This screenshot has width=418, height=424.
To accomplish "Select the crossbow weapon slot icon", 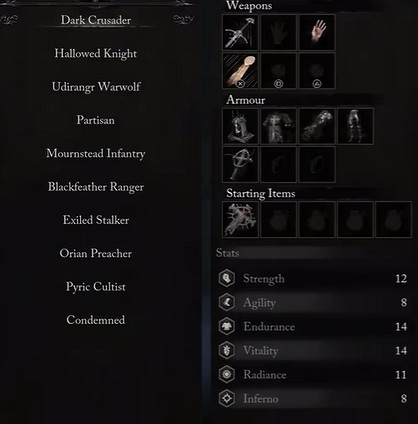I will coord(240,32).
